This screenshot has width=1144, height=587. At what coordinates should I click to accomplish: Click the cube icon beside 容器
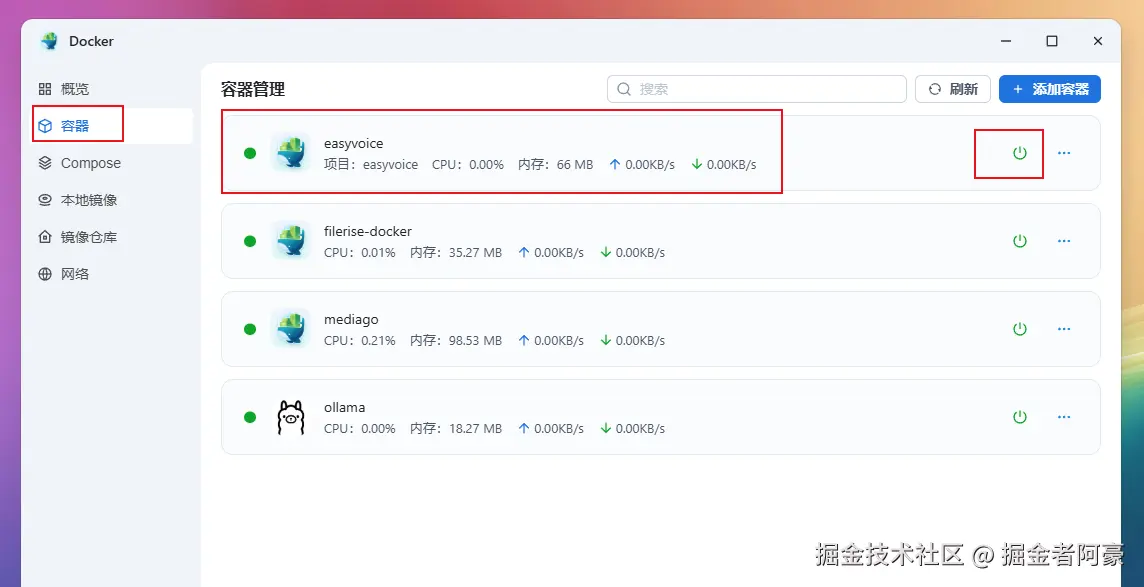tap(45, 126)
